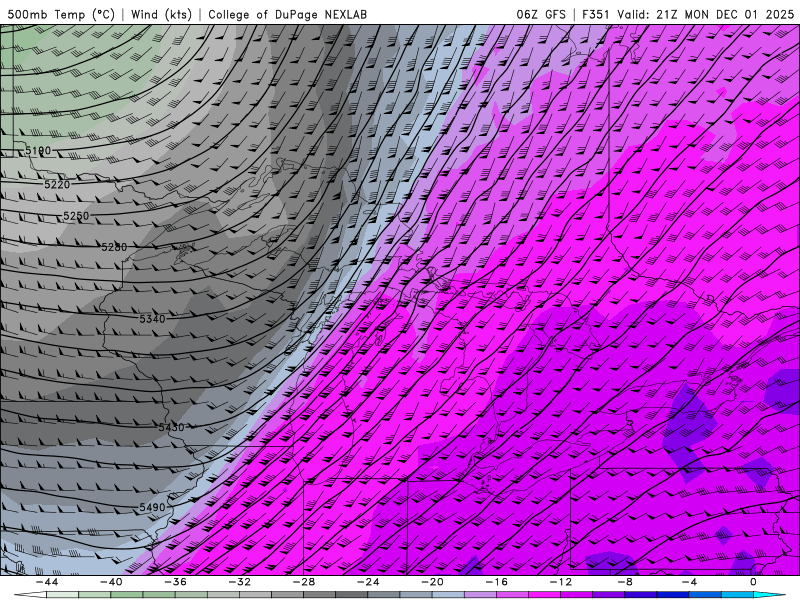Click the -28 value on color scale
Image resolution: width=800 pixels, height=600 pixels.
coord(304,582)
